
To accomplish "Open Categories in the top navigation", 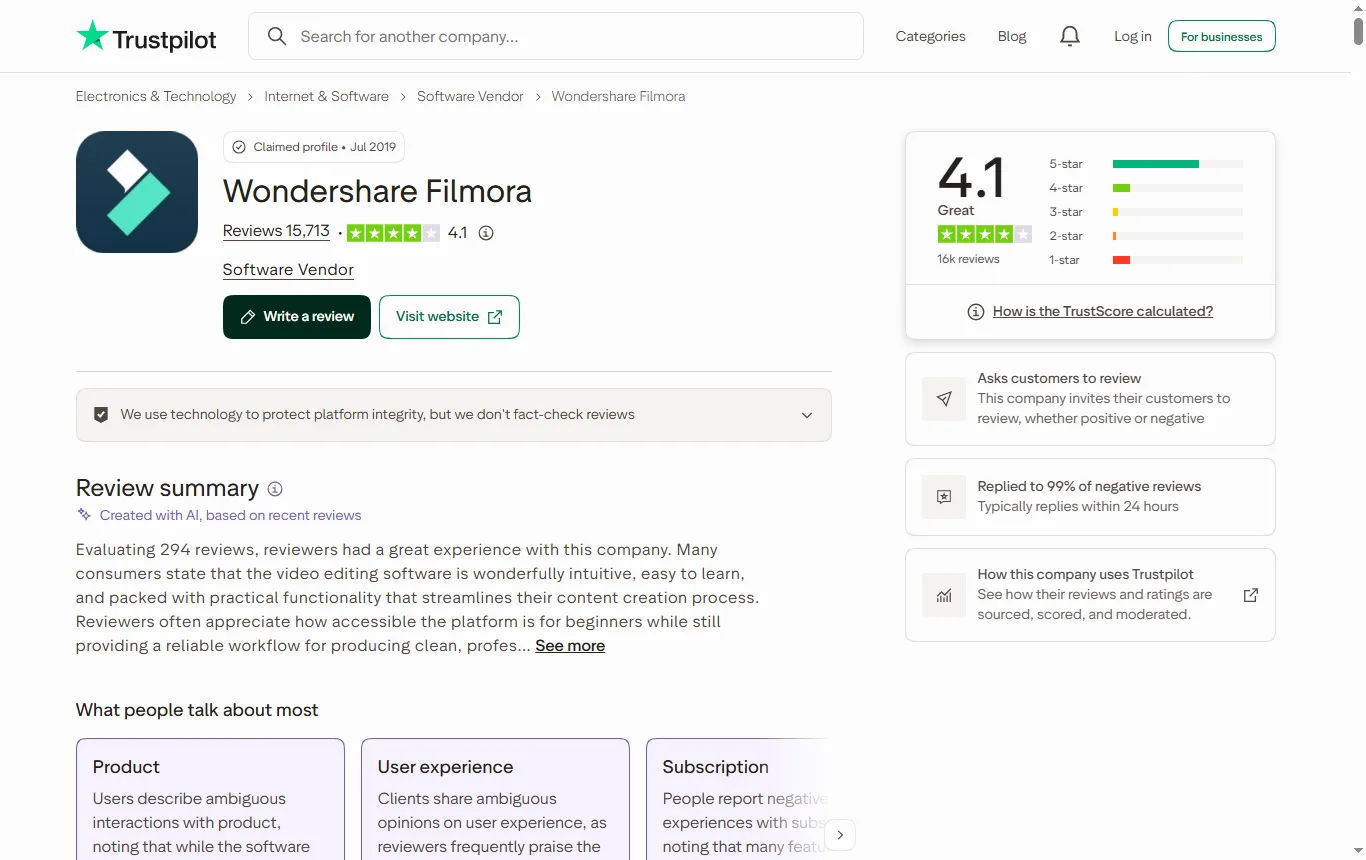I will pos(930,36).
